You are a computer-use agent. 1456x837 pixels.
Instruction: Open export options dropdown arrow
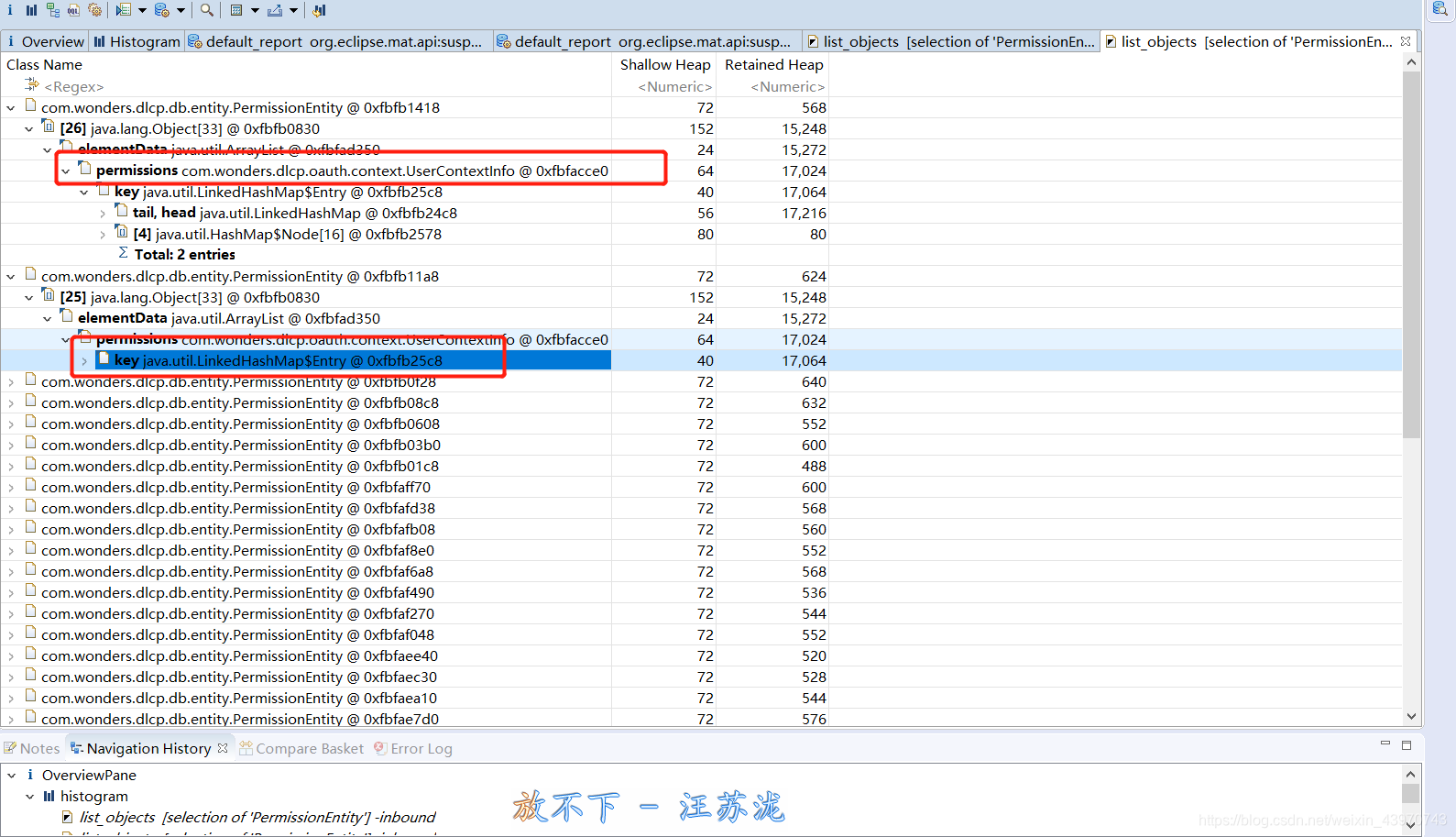point(293,10)
